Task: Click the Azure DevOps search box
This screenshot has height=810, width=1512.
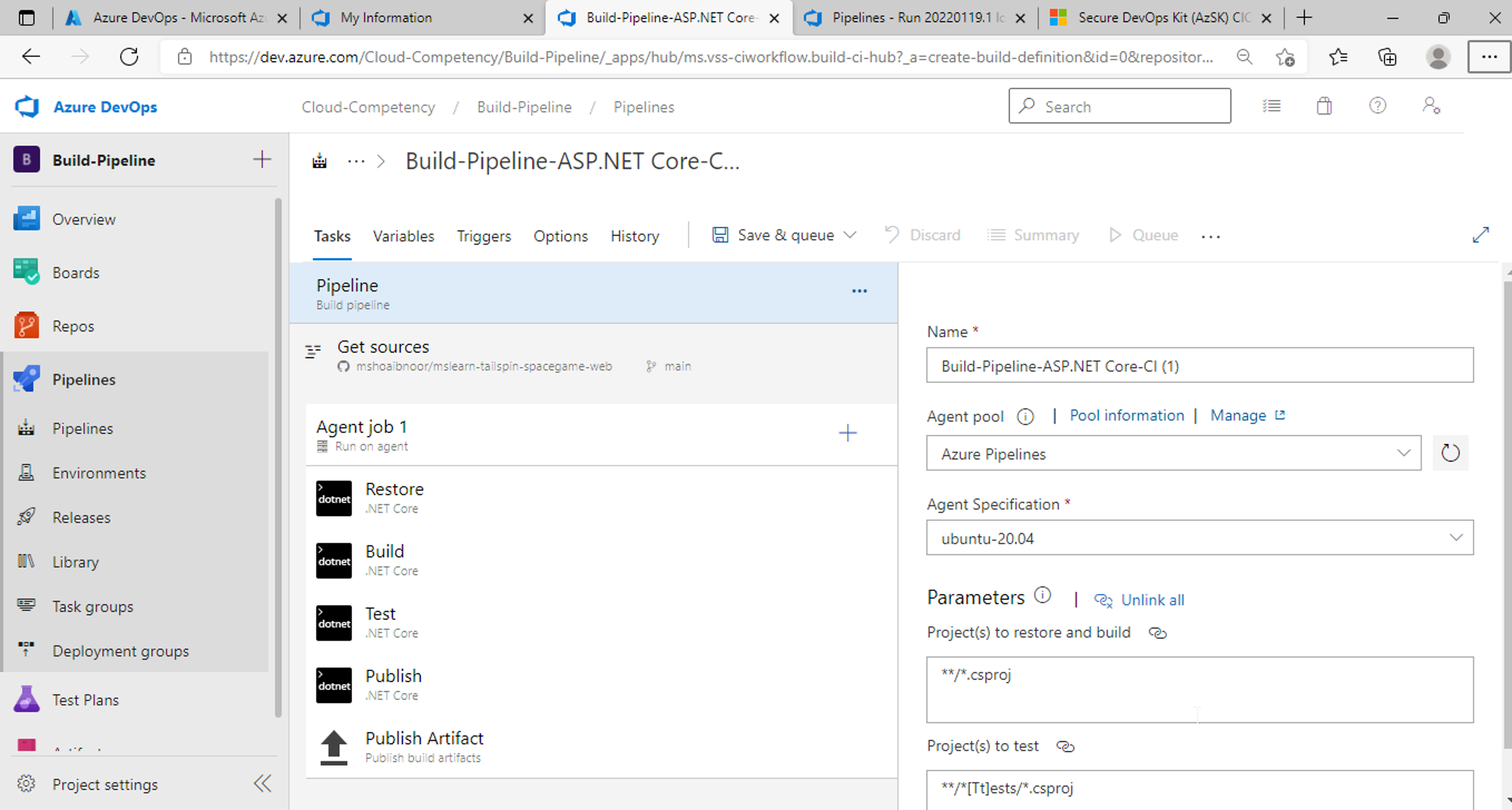Action: pyautogui.click(x=1119, y=106)
